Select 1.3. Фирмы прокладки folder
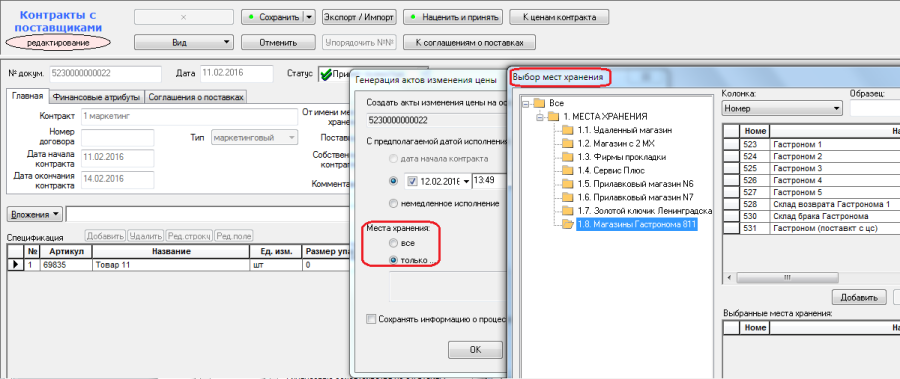 [x=622, y=157]
